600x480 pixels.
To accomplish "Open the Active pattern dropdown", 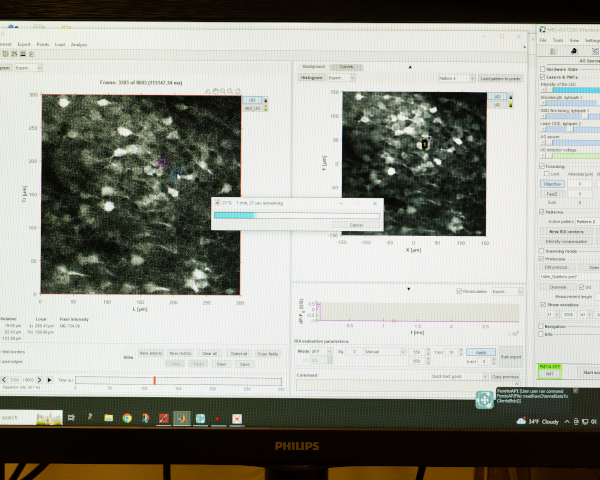I will (587, 222).
